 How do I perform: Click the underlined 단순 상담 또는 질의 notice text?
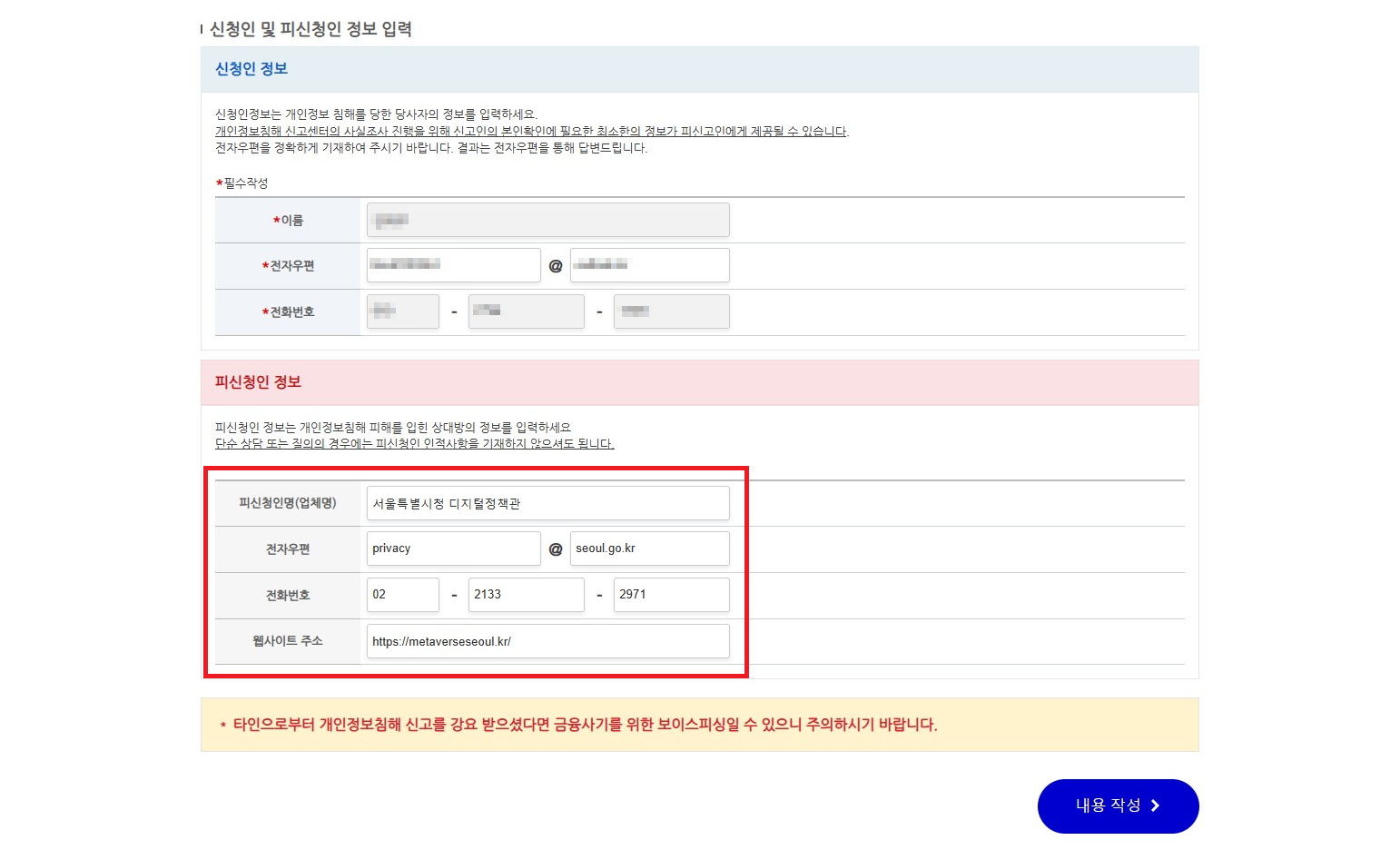click(415, 444)
